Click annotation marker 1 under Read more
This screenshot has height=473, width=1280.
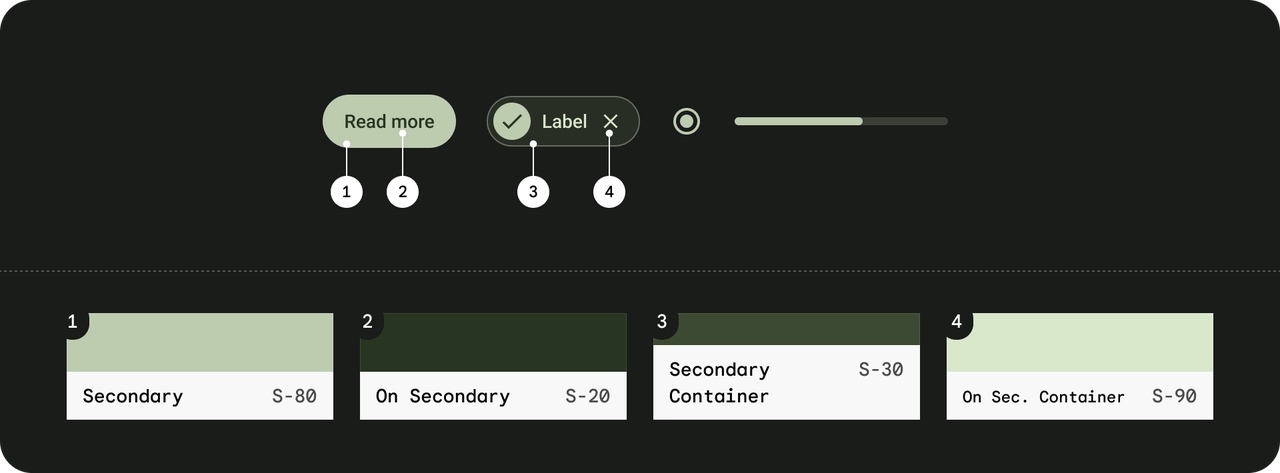coord(347,192)
